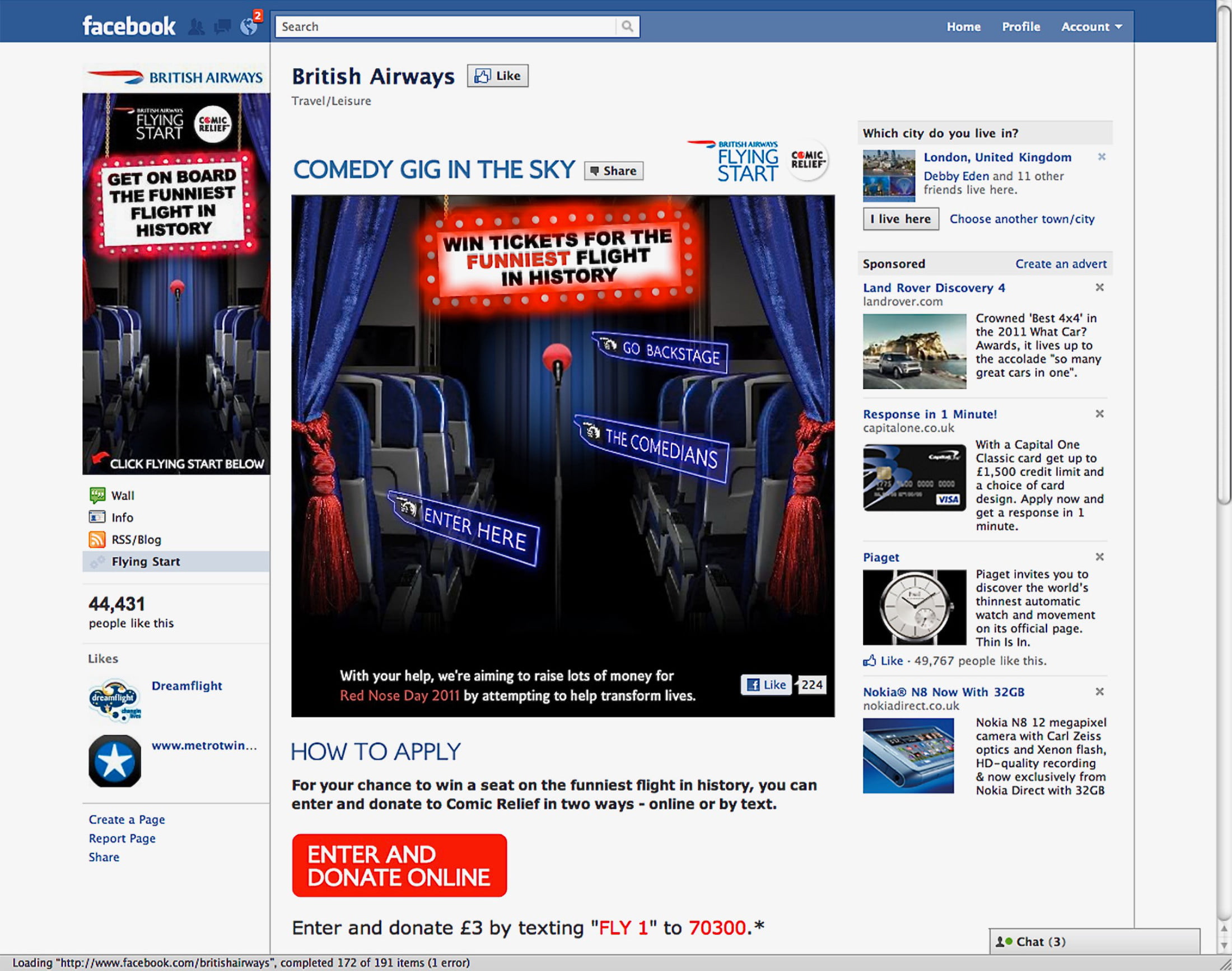Open the messages icon in header

click(222, 27)
